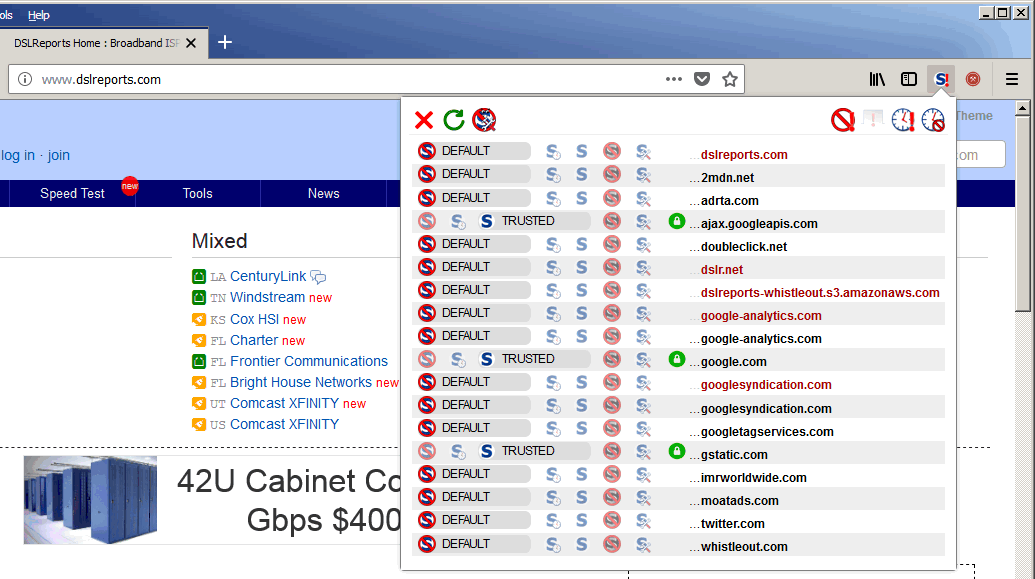Viewport: 1035px width, 579px height.
Task: Open the CenturyLink review link
Action: coord(268,277)
